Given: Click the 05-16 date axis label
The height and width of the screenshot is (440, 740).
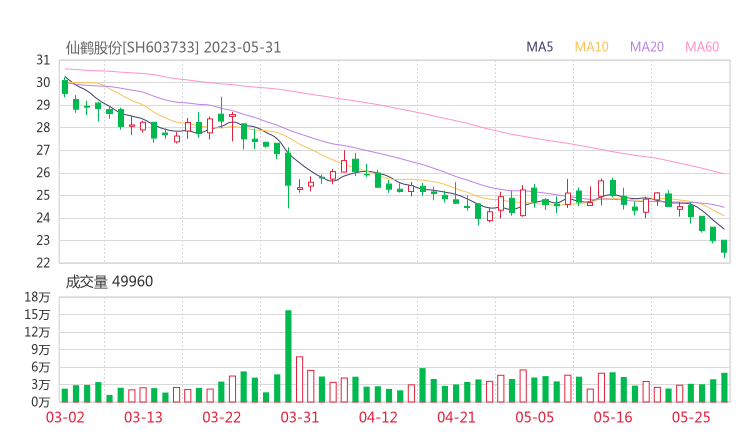Looking at the screenshot, I should coord(613,417).
